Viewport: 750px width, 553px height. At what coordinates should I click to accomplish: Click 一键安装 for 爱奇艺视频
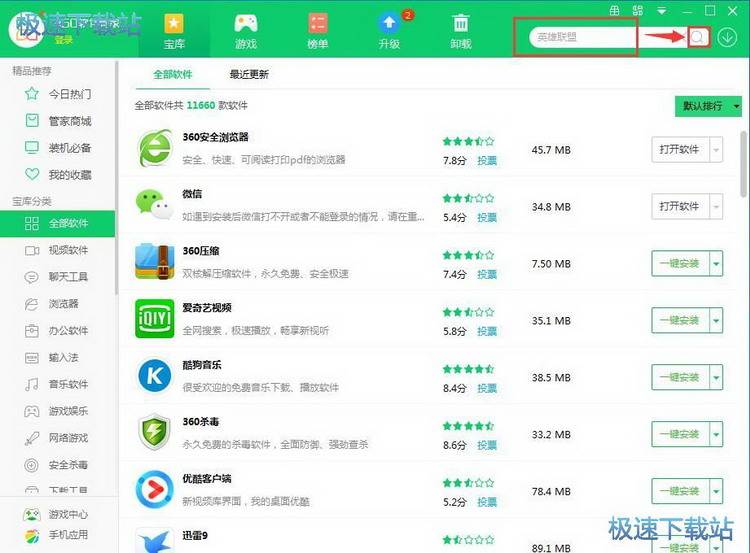click(681, 321)
